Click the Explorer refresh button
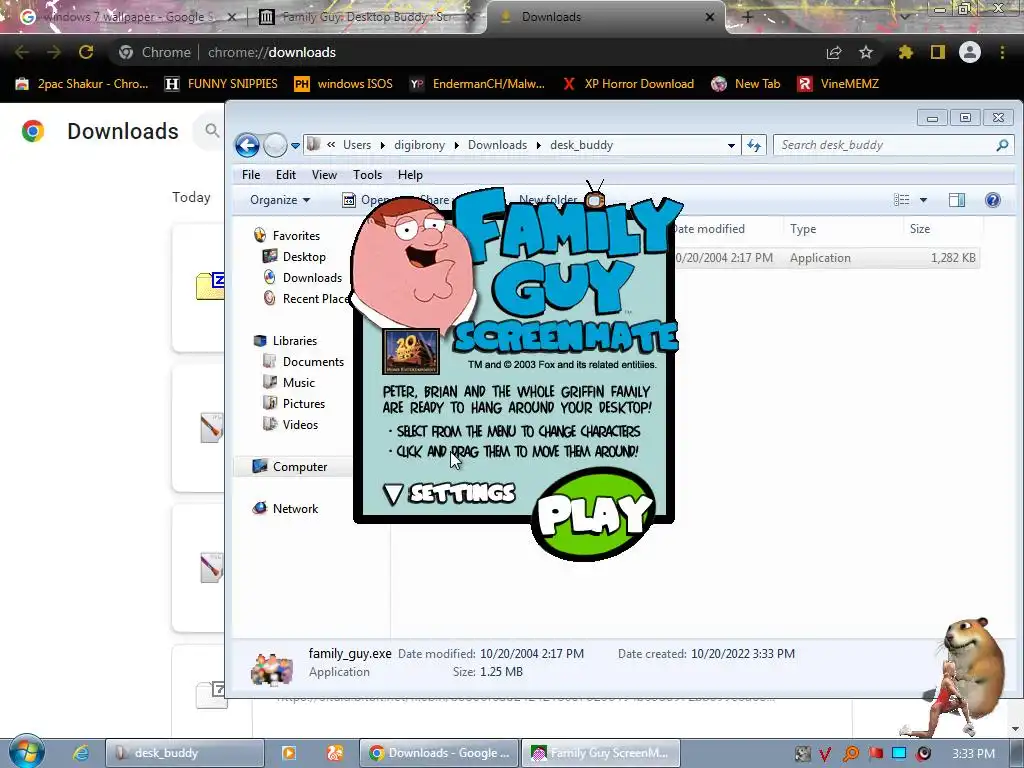 click(754, 146)
